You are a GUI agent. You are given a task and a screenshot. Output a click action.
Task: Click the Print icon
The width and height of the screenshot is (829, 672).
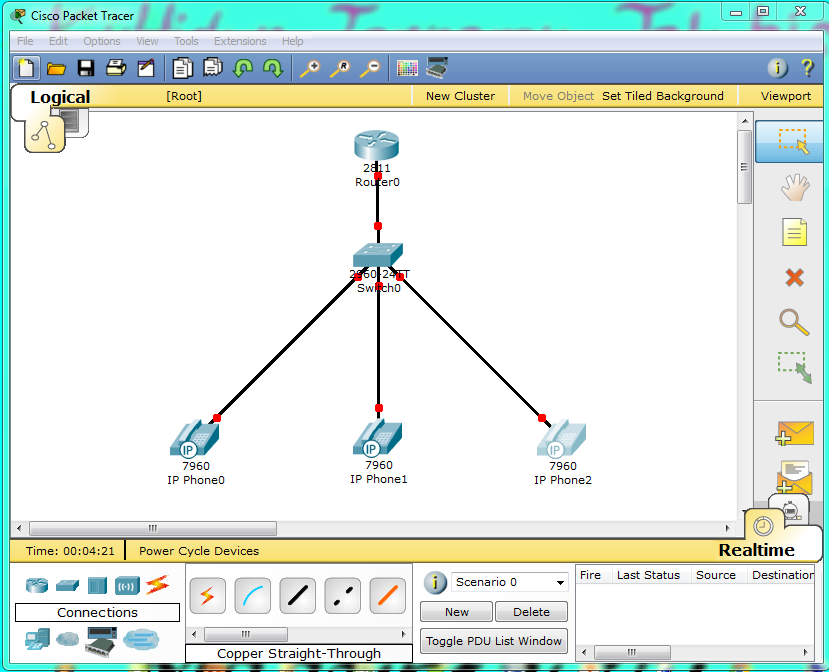point(116,68)
